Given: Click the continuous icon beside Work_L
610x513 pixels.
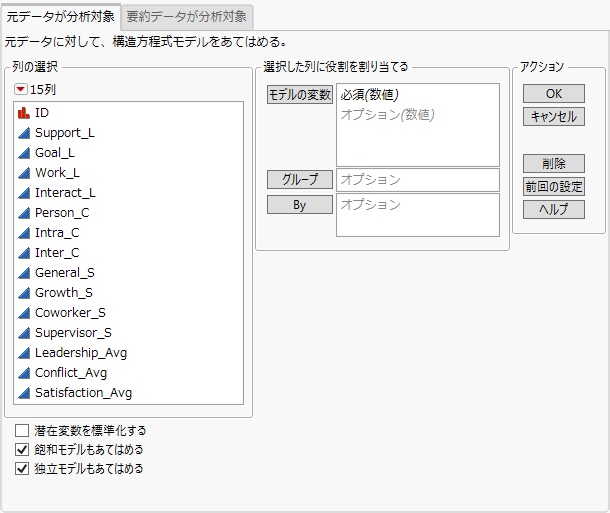Looking at the screenshot, I should 24,173.
